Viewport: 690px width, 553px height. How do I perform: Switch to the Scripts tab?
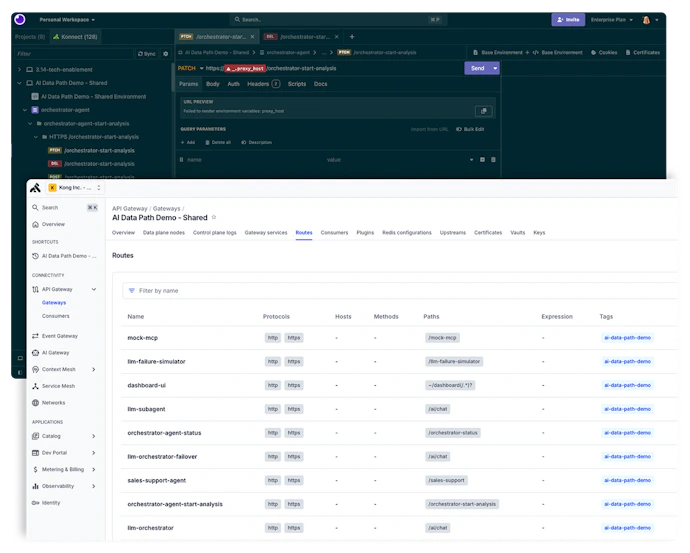pos(297,84)
